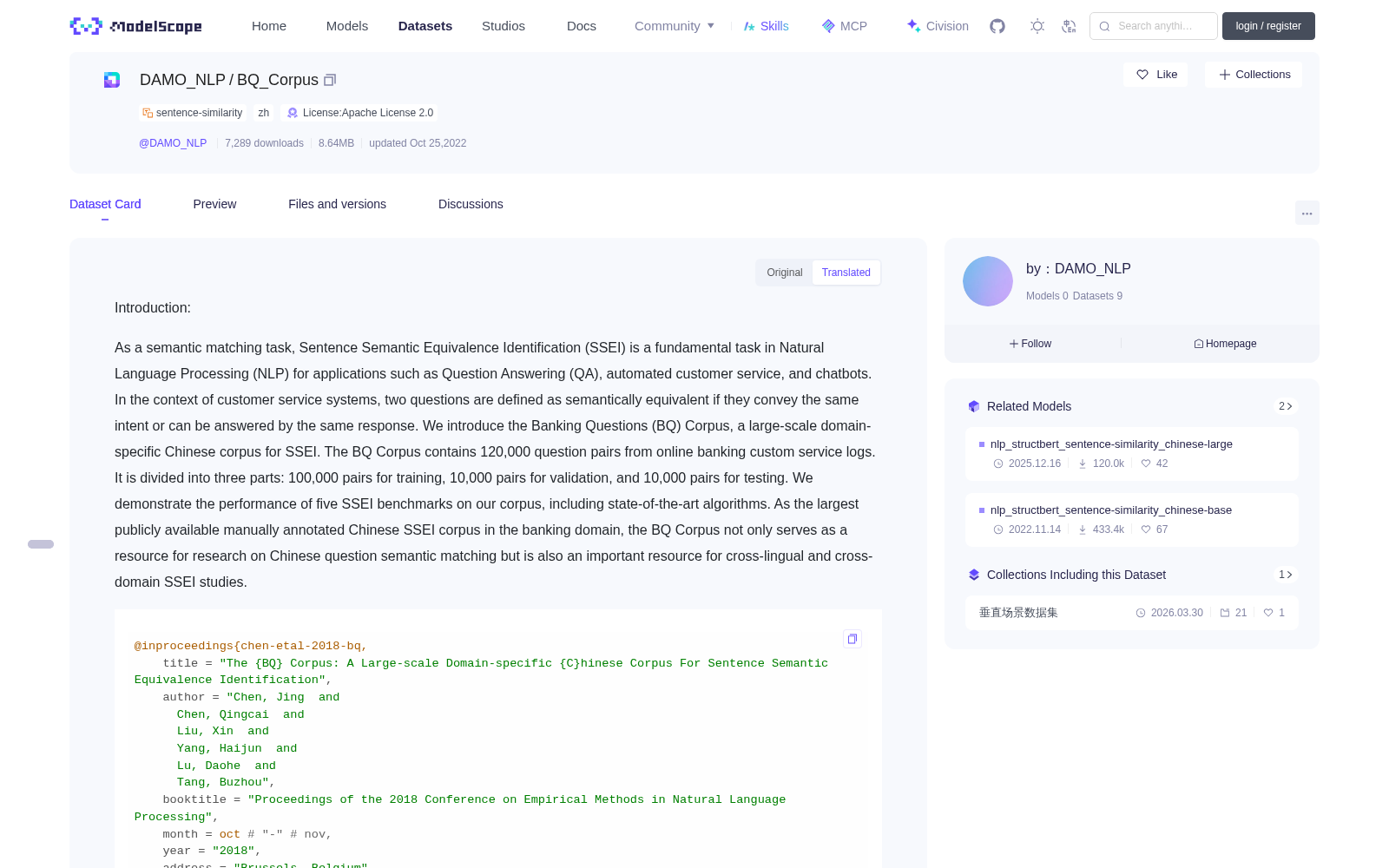Click the '7,289 downloads' text

(264, 143)
